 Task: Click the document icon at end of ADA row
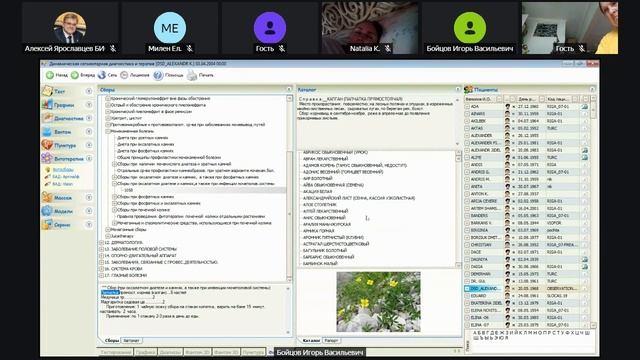tap(585, 107)
